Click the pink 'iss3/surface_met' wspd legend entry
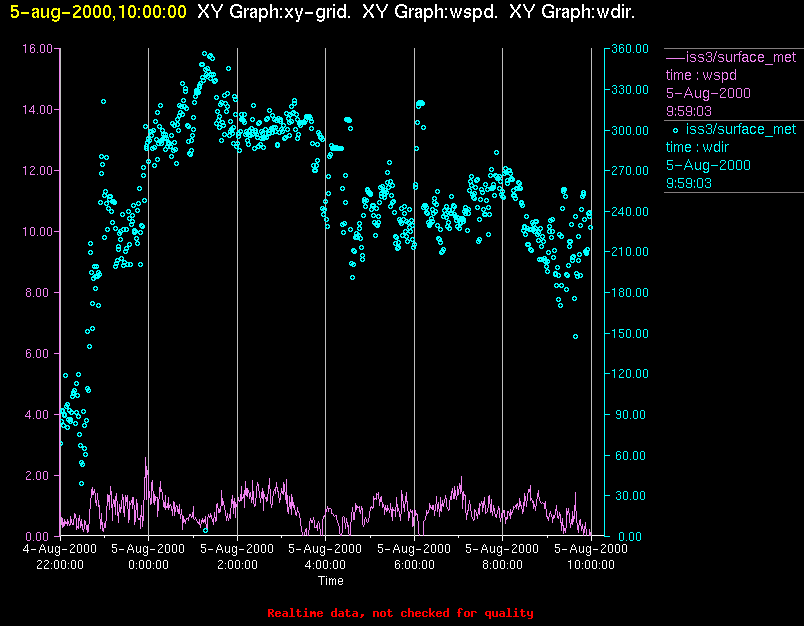804x626 pixels. (740, 57)
